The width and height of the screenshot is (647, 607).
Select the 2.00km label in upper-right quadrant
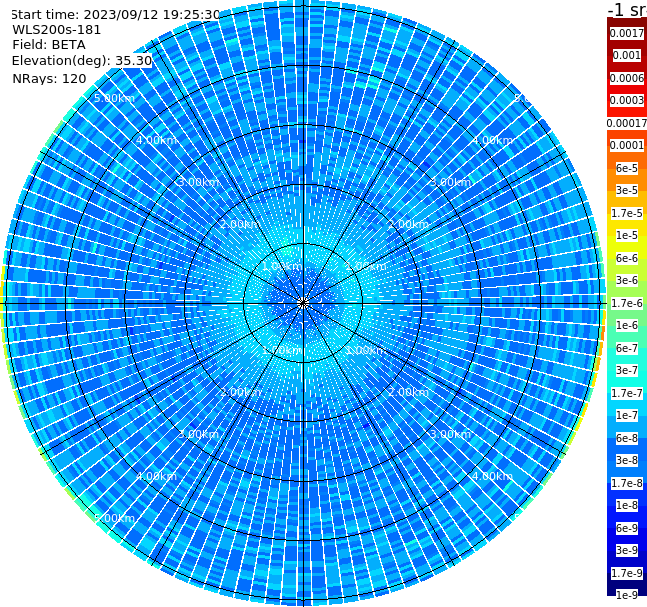[x=409, y=224]
